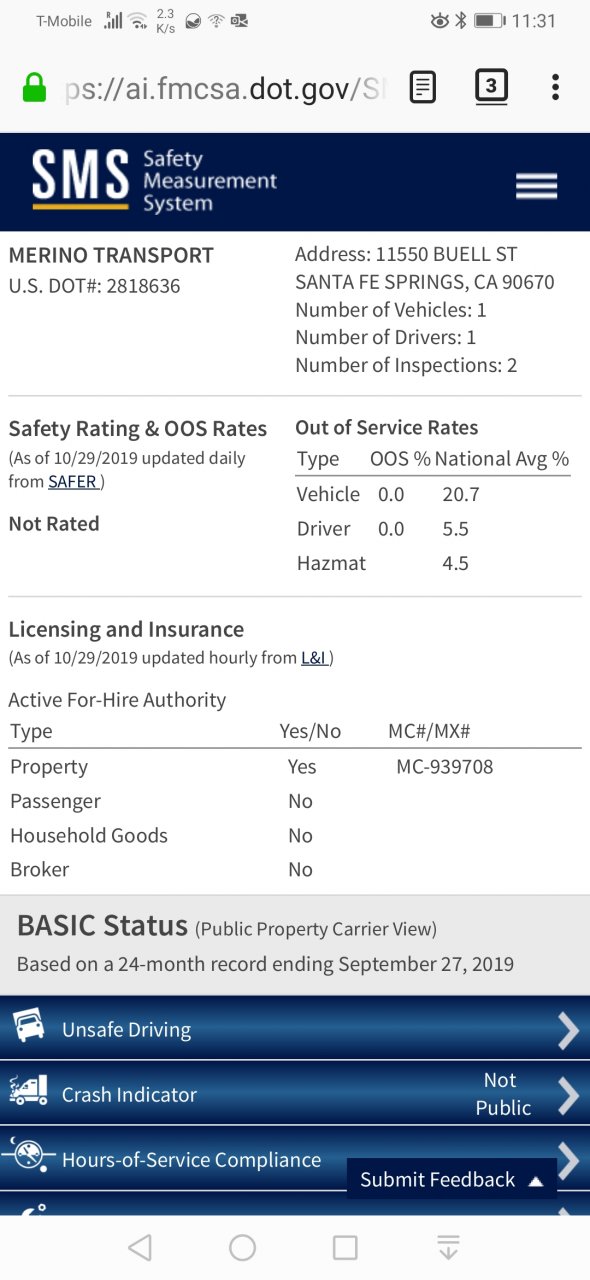Viewport: 590px width, 1280px height.
Task: Open reader mode page icon
Action: point(424,88)
